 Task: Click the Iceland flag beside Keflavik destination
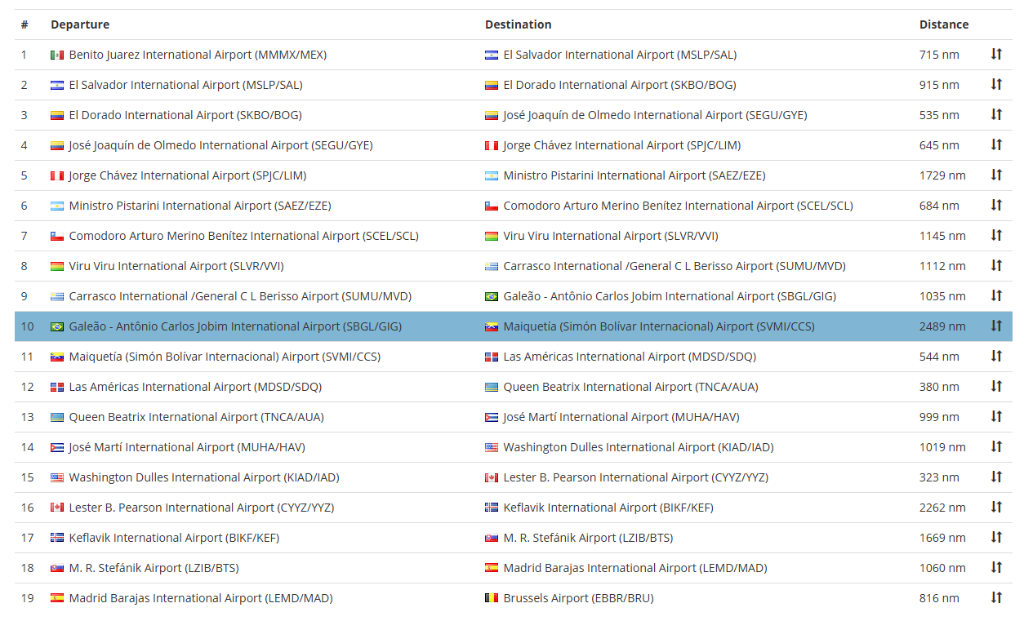491,507
